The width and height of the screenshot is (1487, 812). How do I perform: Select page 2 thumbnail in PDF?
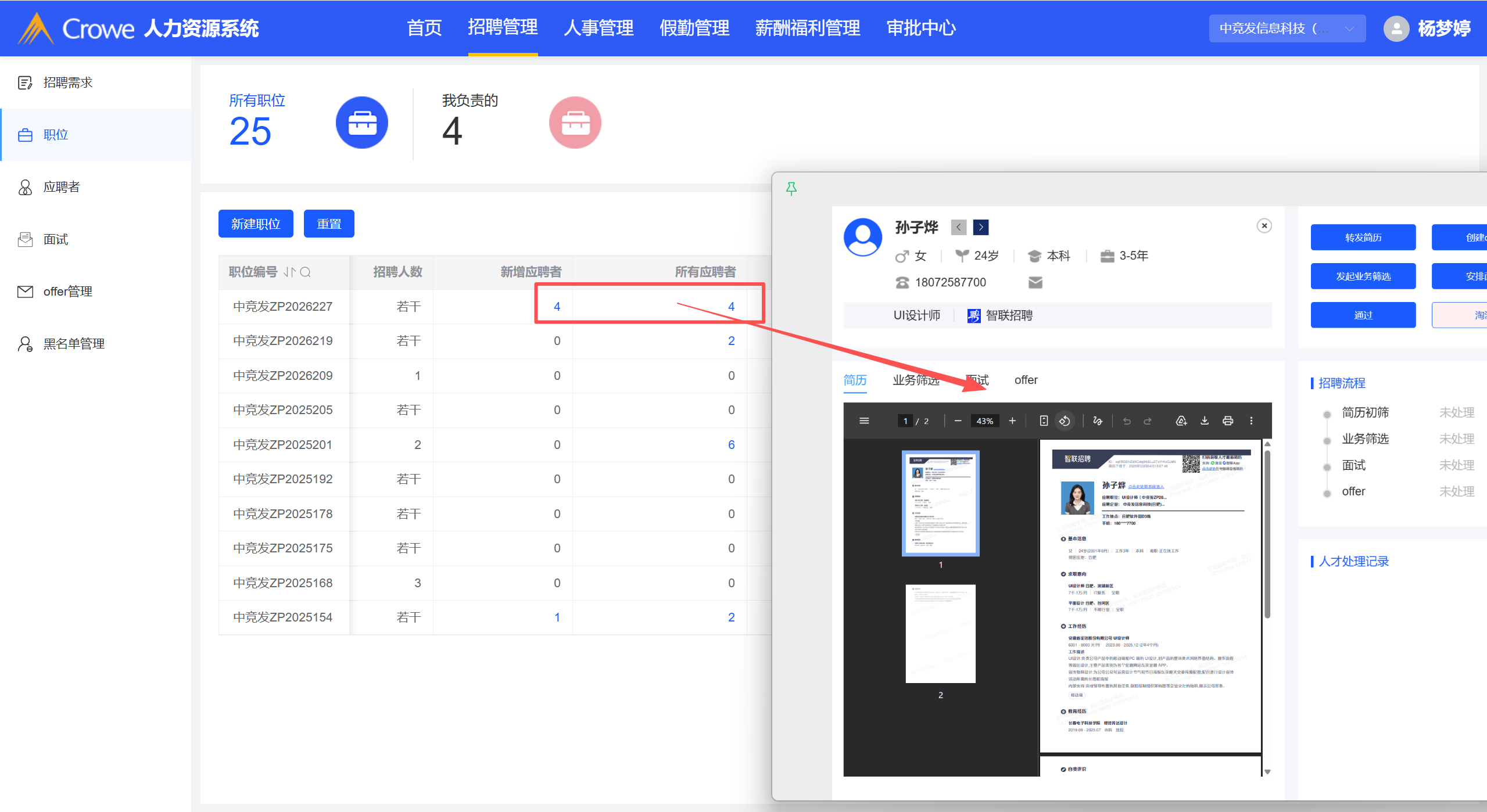click(940, 633)
